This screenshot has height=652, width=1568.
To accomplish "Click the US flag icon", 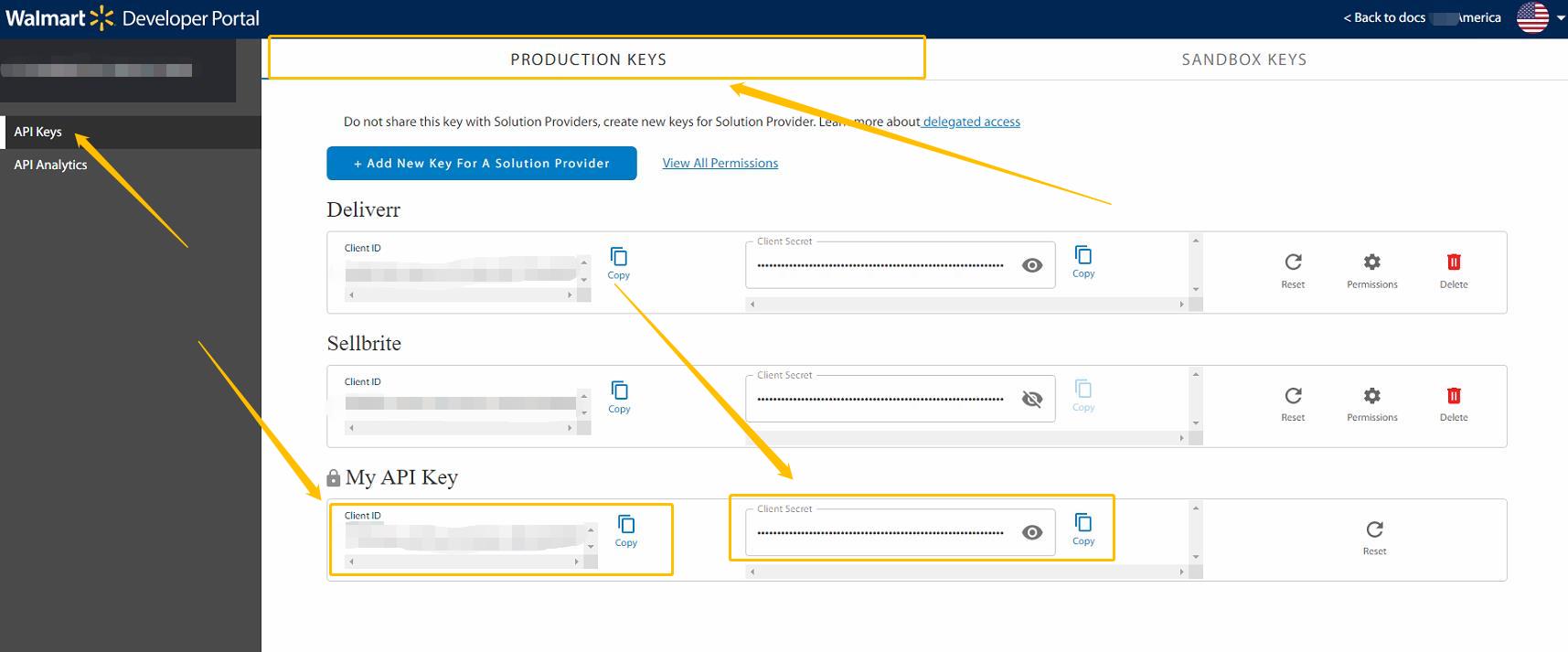I will point(1532,17).
